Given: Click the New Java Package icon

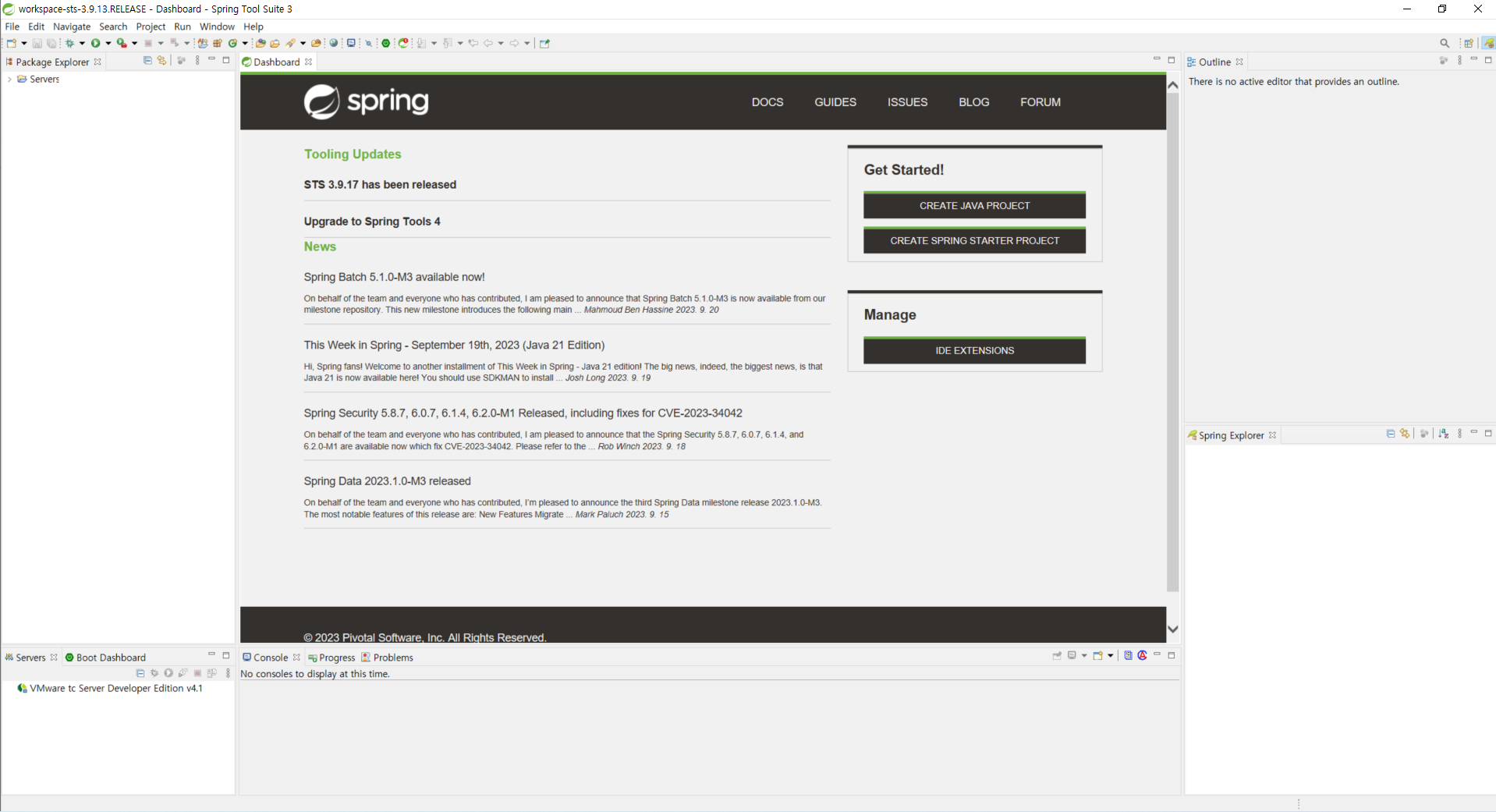Looking at the screenshot, I should (218, 43).
